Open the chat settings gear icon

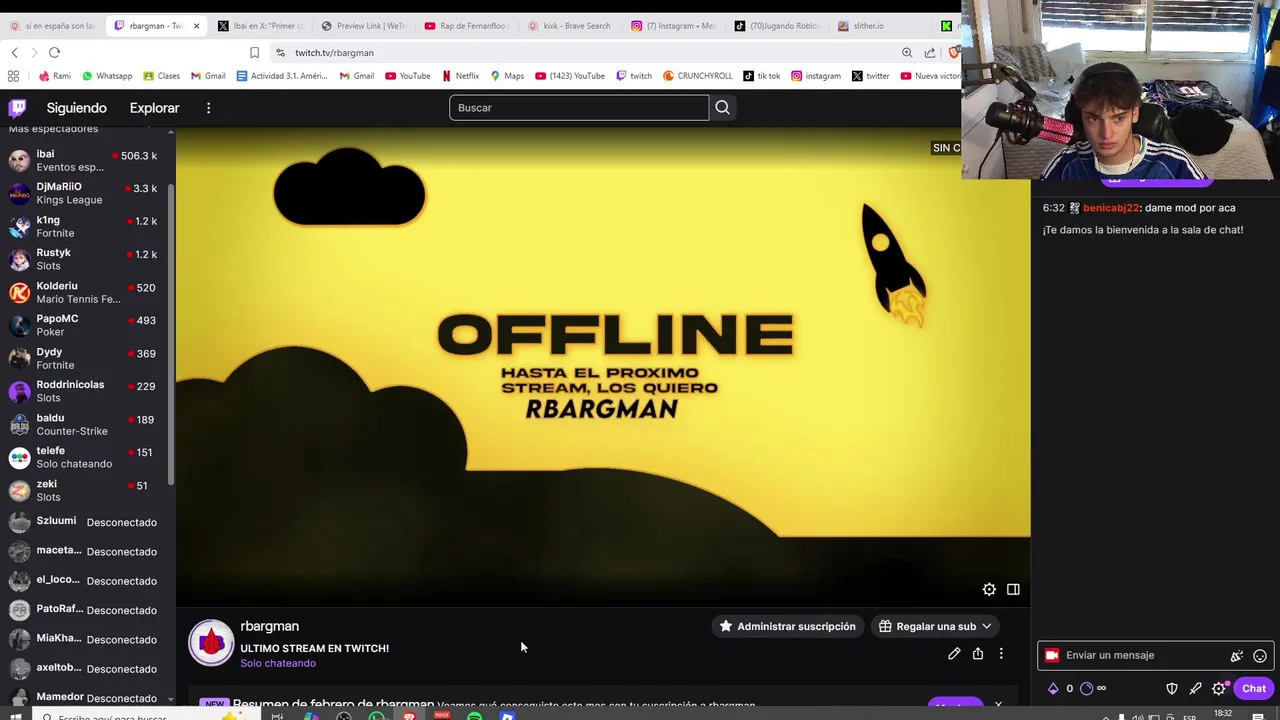click(1219, 688)
